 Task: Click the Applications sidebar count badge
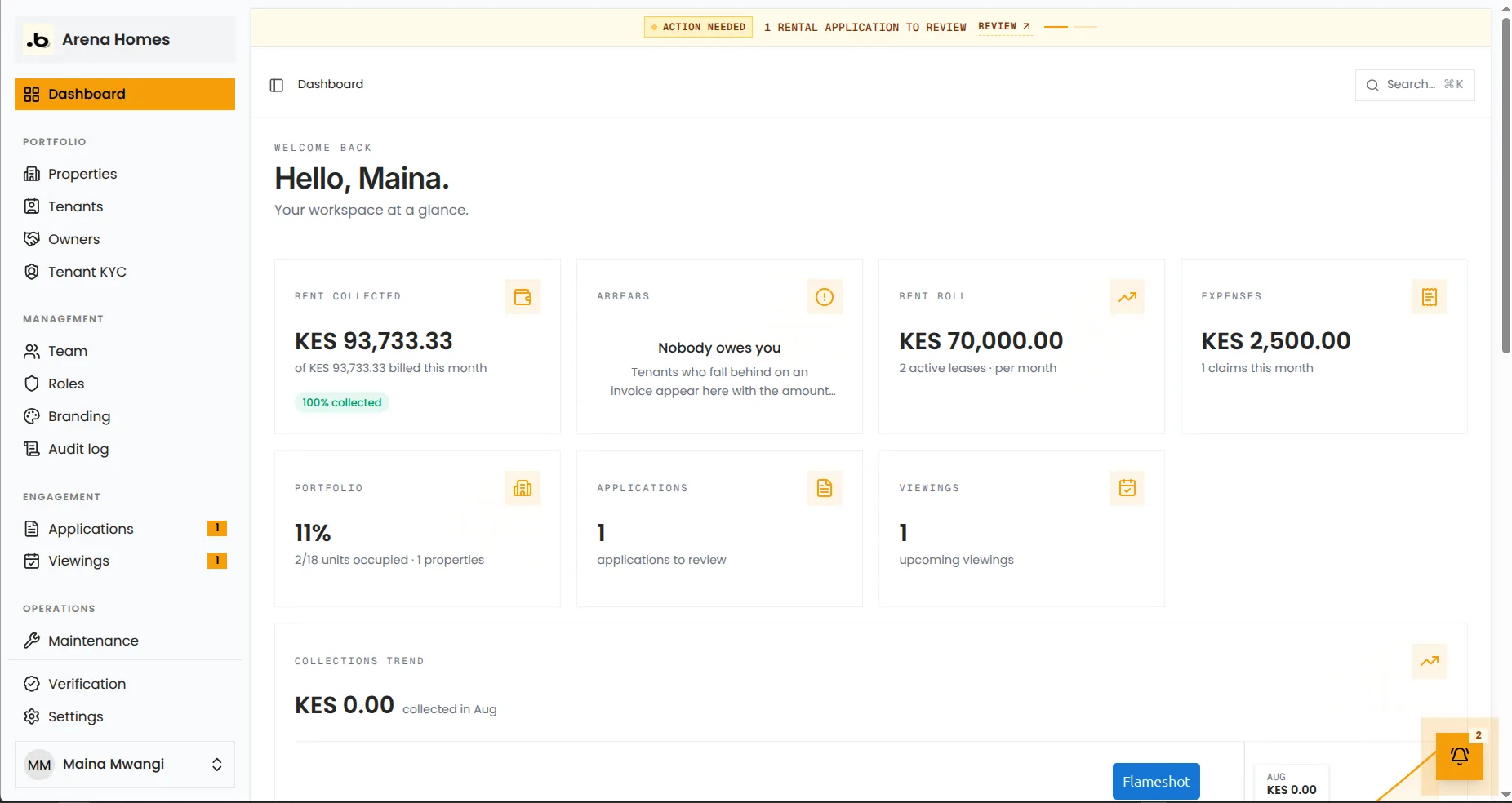tap(217, 528)
